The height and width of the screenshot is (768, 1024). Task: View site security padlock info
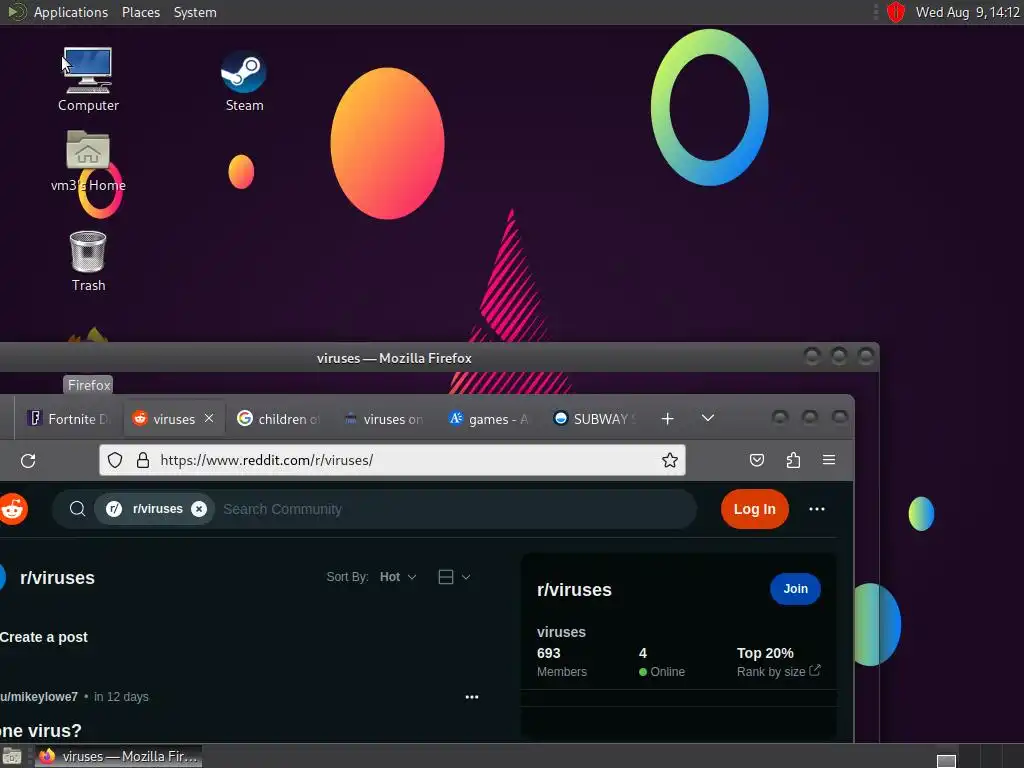pos(143,460)
